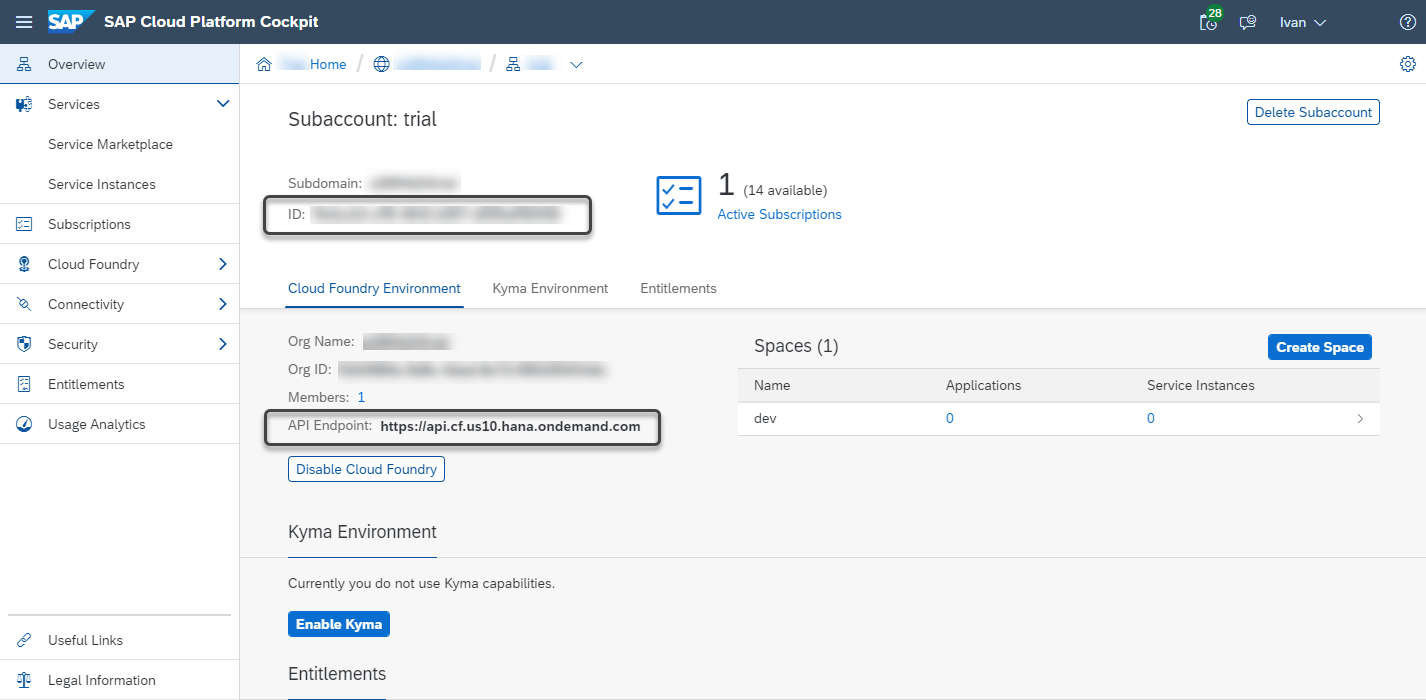Click the Enable Kyma button
The image size is (1426, 700).
pos(339,624)
